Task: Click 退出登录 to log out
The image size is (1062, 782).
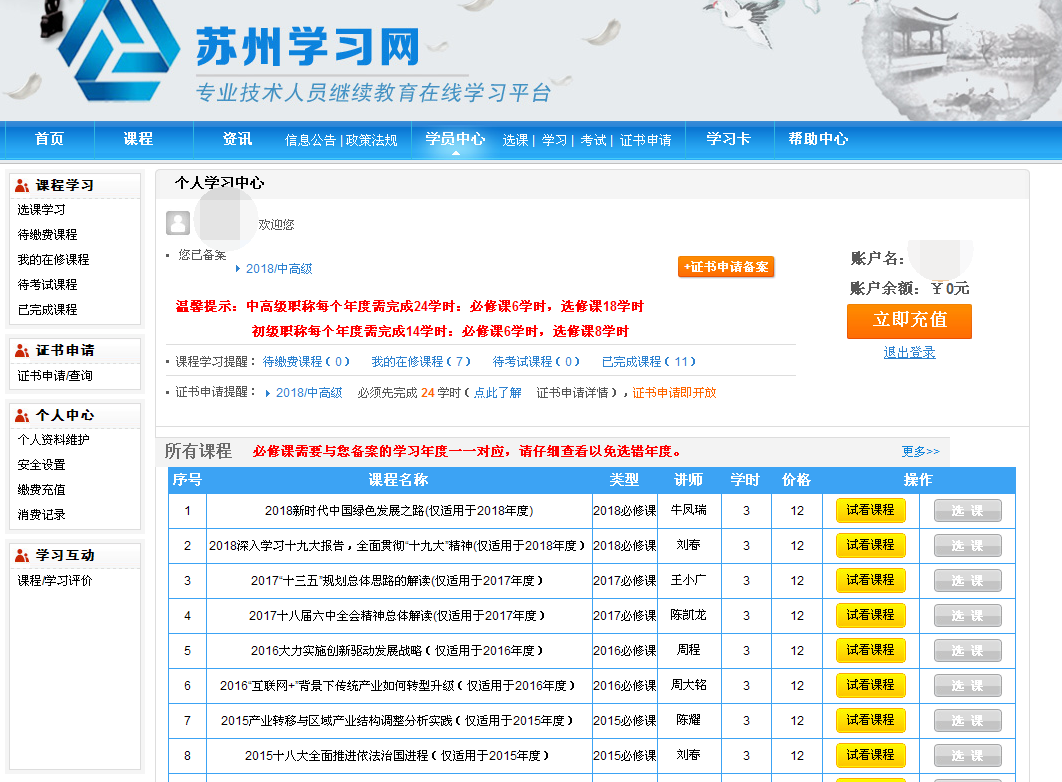Action: coord(909,352)
